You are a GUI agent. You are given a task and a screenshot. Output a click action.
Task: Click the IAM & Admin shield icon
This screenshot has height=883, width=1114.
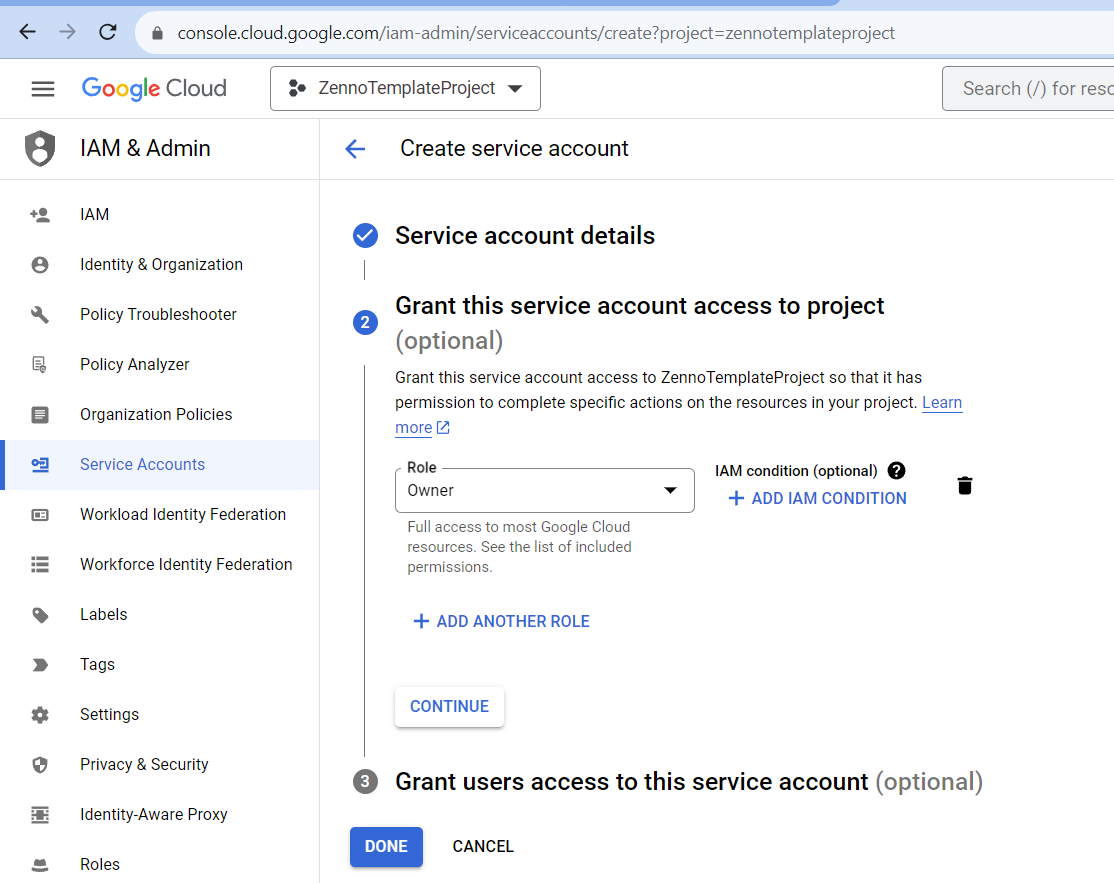click(40, 149)
